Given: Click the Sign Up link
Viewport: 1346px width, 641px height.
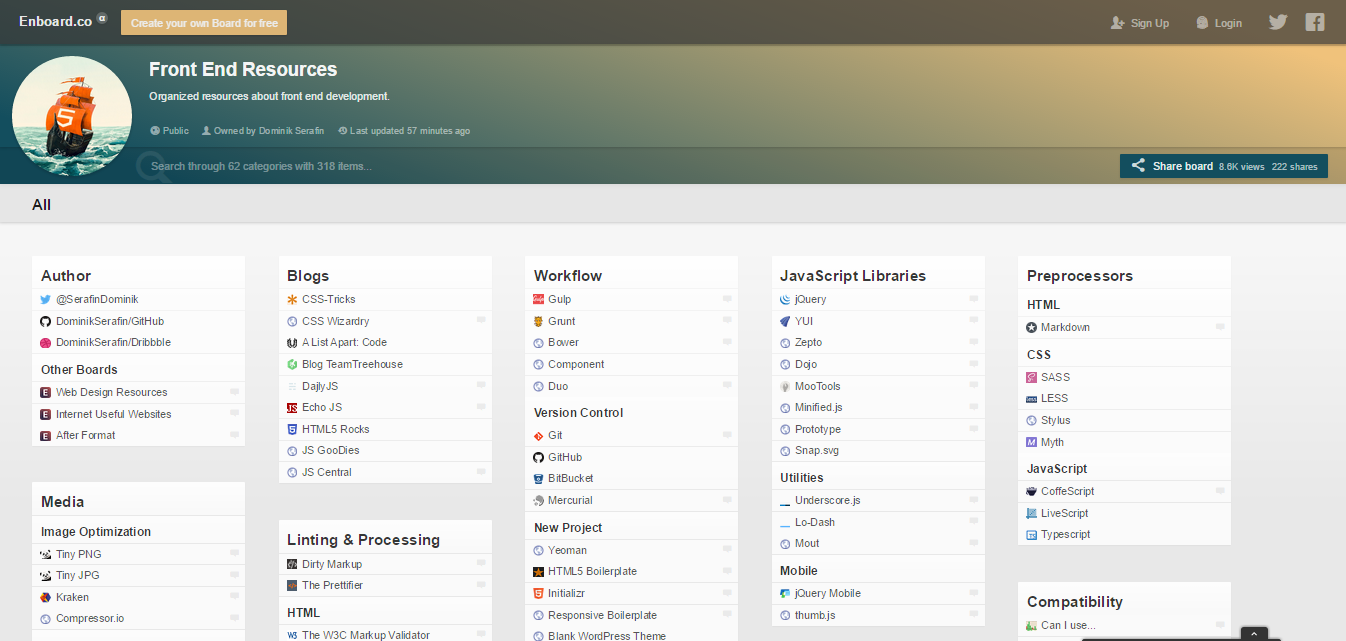Looking at the screenshot, I should (x=1140, y=23).
